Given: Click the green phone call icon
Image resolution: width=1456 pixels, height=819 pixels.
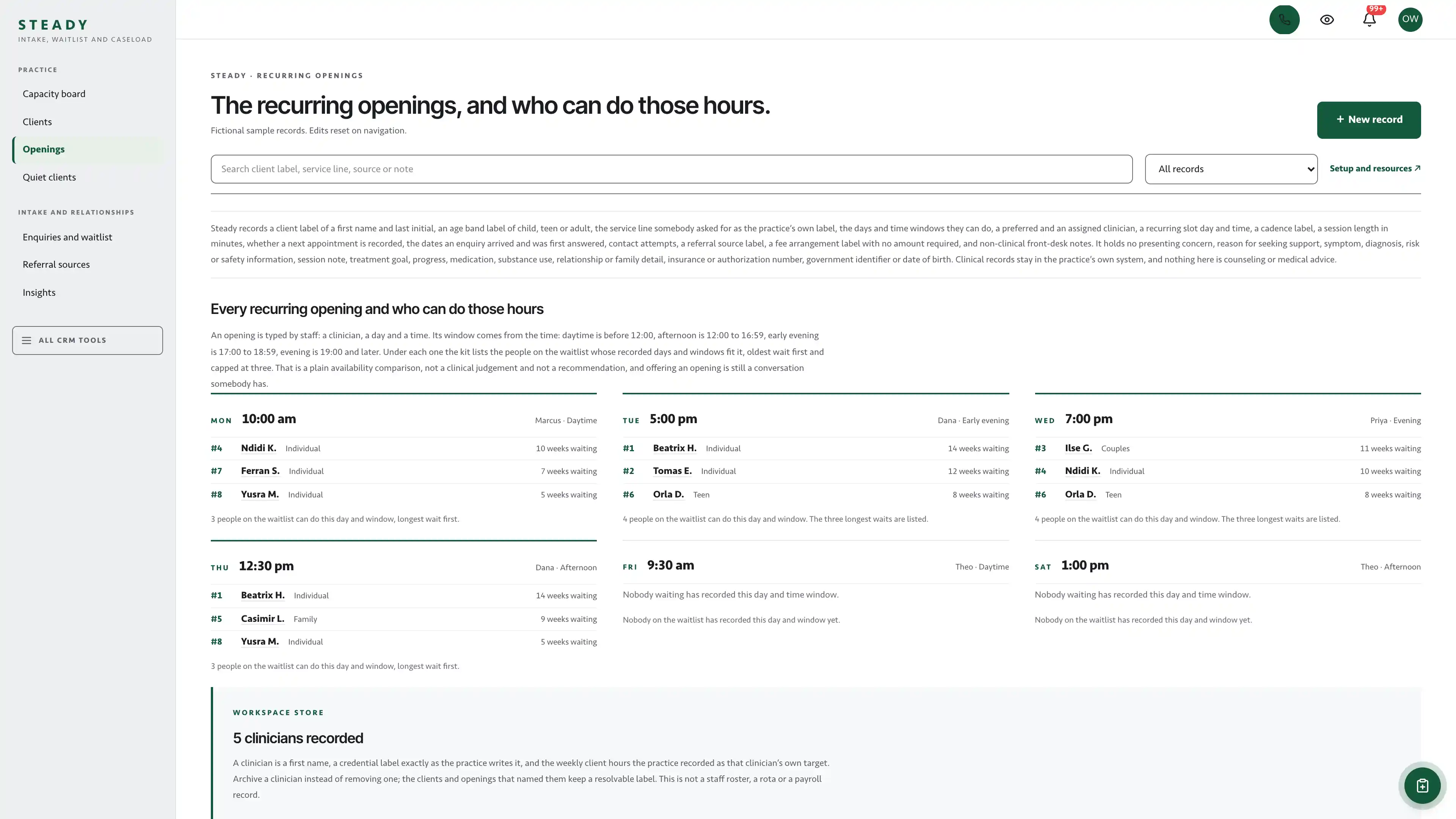Looking at the screenshot, I should (x=1284, y=20).
